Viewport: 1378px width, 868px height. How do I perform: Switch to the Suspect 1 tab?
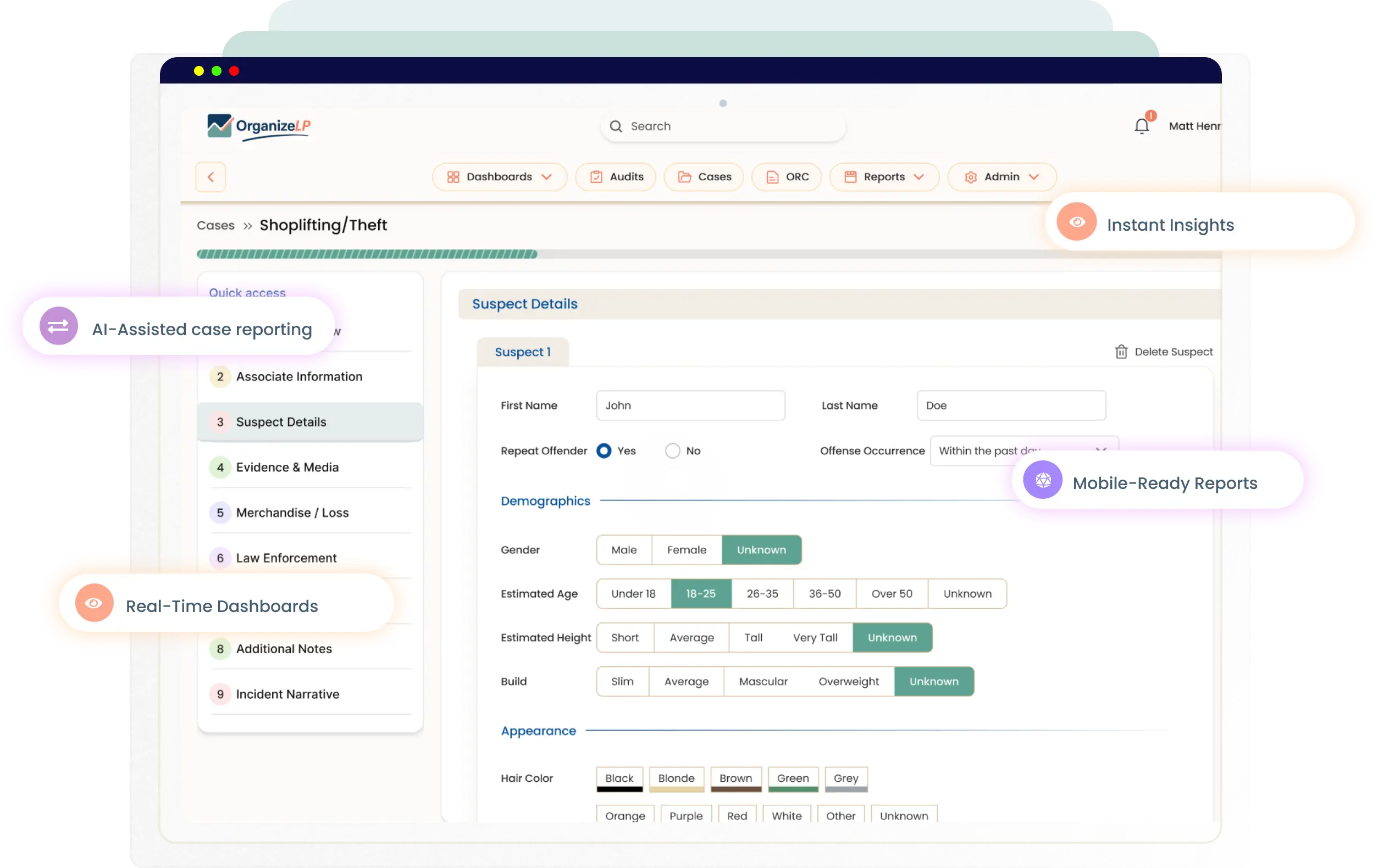coord(523,352)
